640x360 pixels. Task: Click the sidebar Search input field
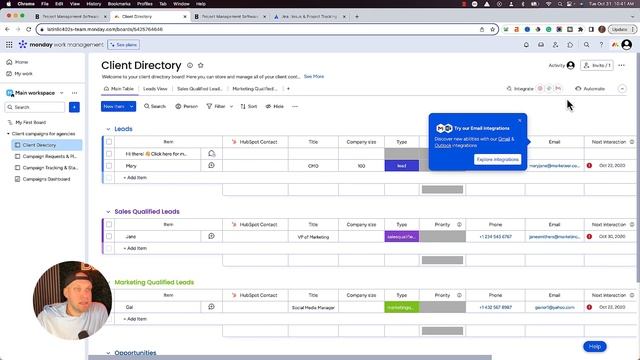[35, 107]
